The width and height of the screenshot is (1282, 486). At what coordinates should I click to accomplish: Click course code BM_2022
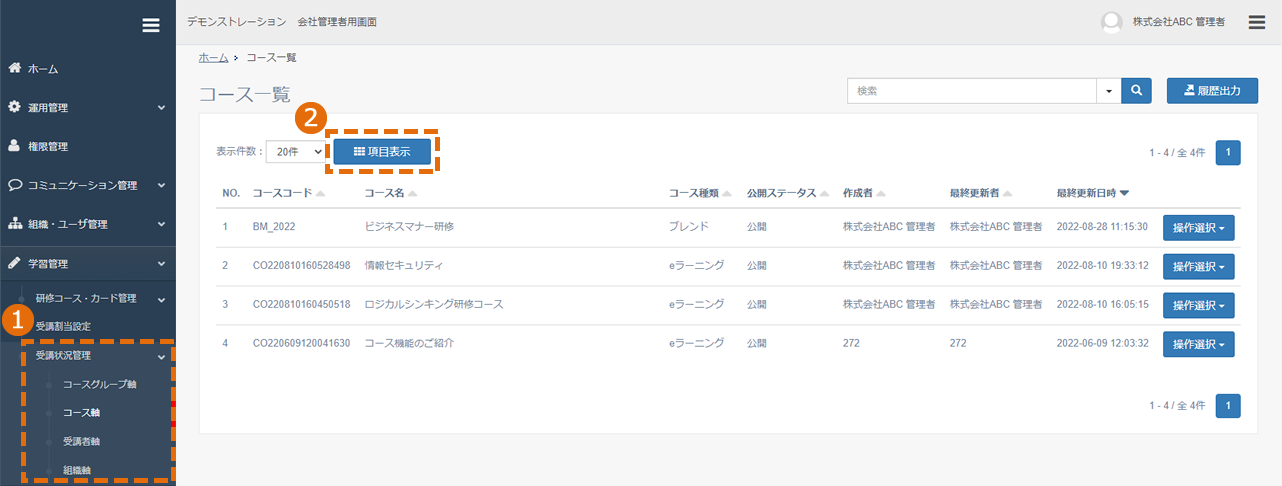[274, 227]
